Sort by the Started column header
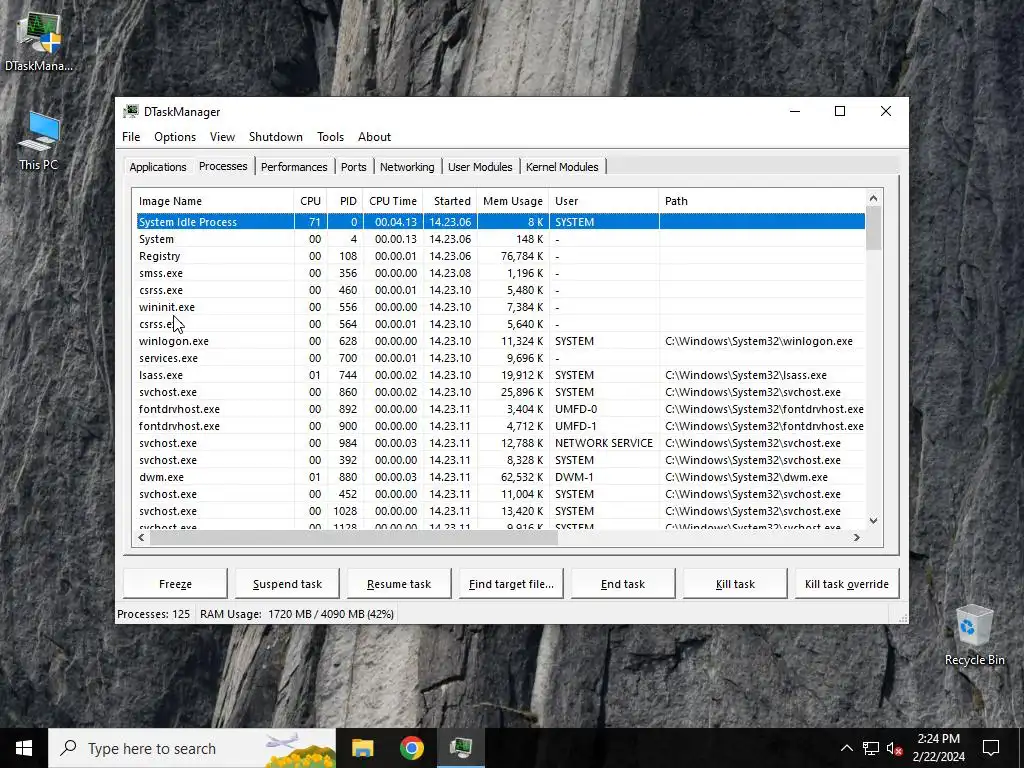Viewport: 1024px width, 768px height. (x=450, y=201)
